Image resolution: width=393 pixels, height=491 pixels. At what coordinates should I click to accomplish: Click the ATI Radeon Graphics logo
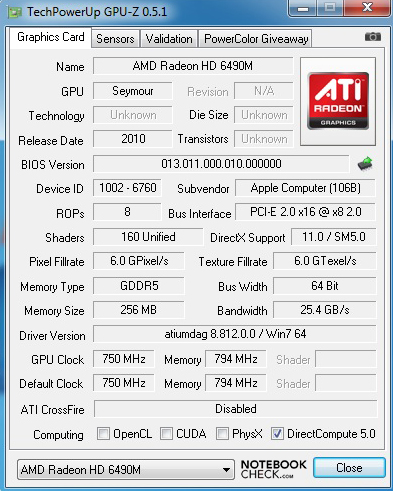[x=338, y=101]
